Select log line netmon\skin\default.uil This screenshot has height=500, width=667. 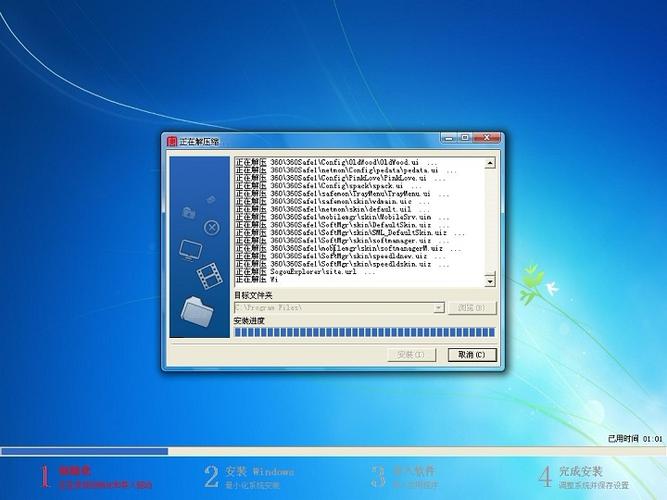[333, 209]
